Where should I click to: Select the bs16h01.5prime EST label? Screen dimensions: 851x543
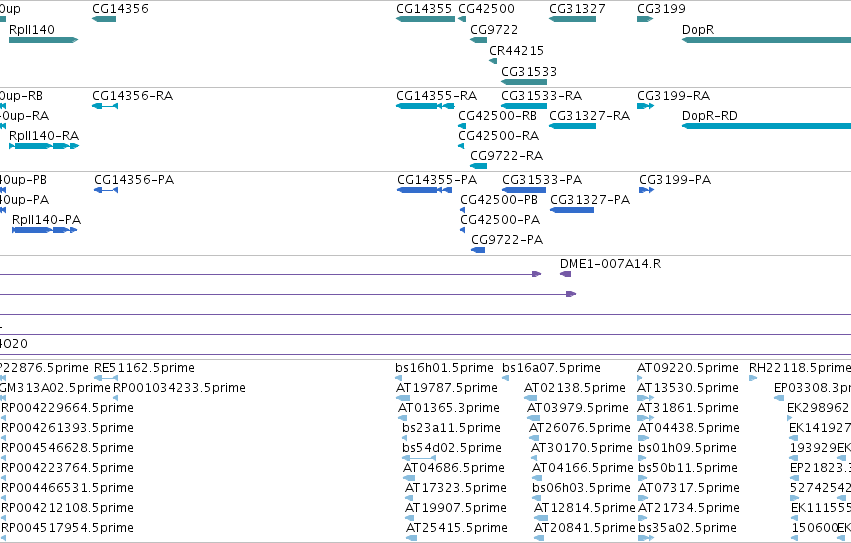444,368
